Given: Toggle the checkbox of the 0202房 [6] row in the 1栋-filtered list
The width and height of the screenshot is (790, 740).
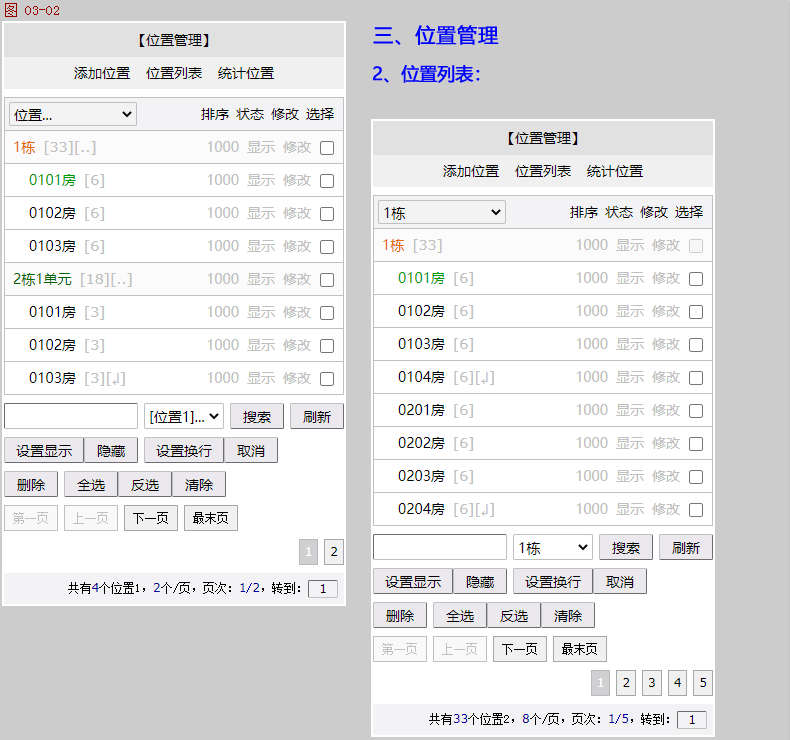Looking at the screenshot, I should coord(696,444).
